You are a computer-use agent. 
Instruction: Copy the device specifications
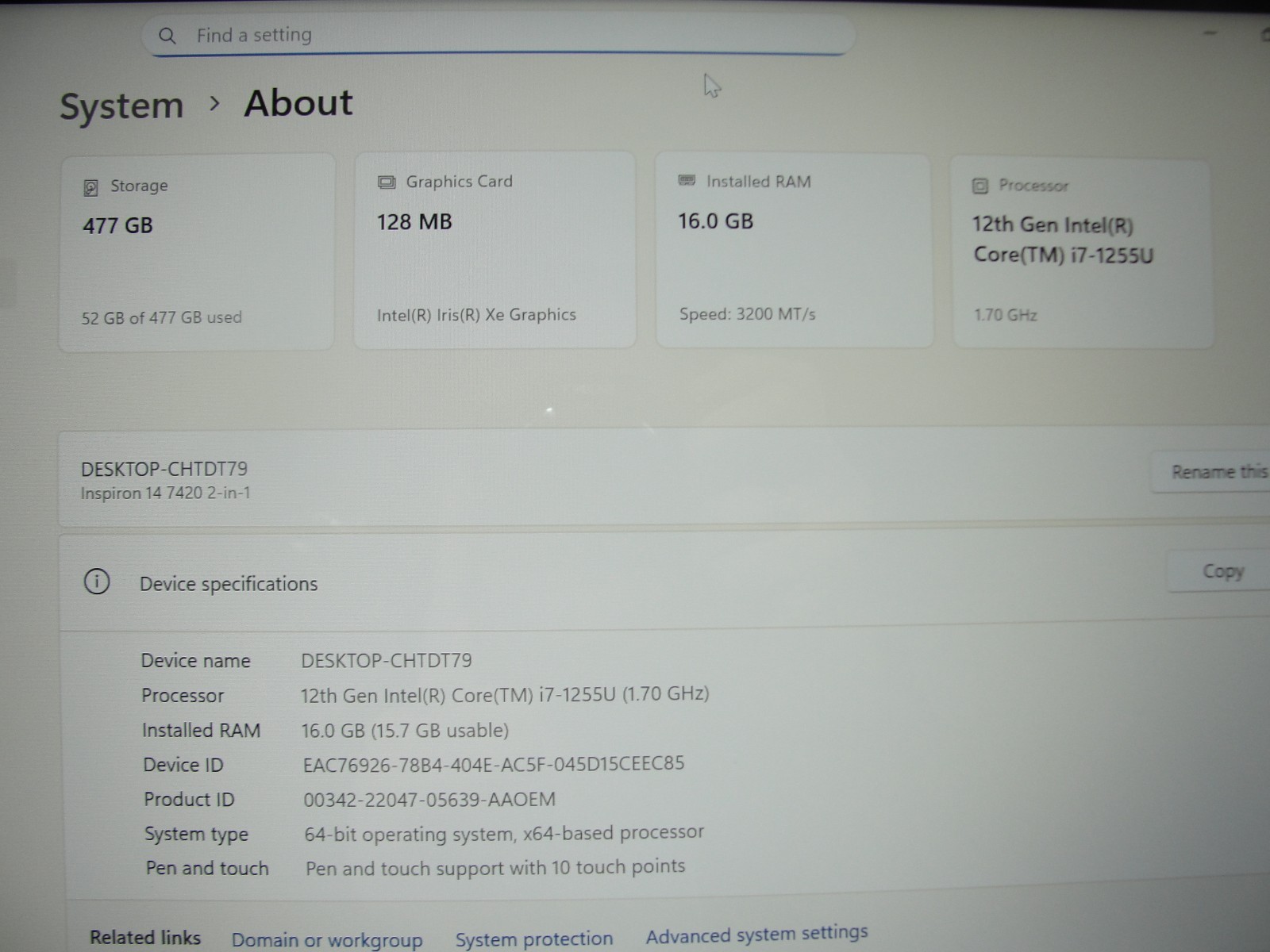click(x=1220, y=571)
